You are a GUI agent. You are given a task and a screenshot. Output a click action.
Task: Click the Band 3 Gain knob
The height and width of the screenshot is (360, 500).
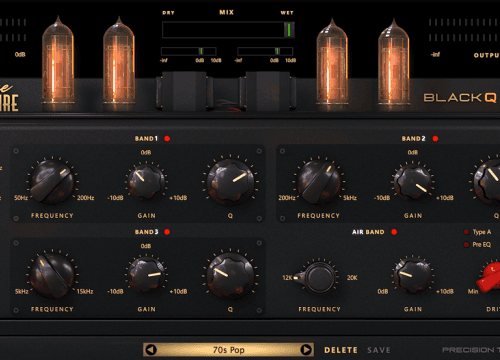(146, 275)
